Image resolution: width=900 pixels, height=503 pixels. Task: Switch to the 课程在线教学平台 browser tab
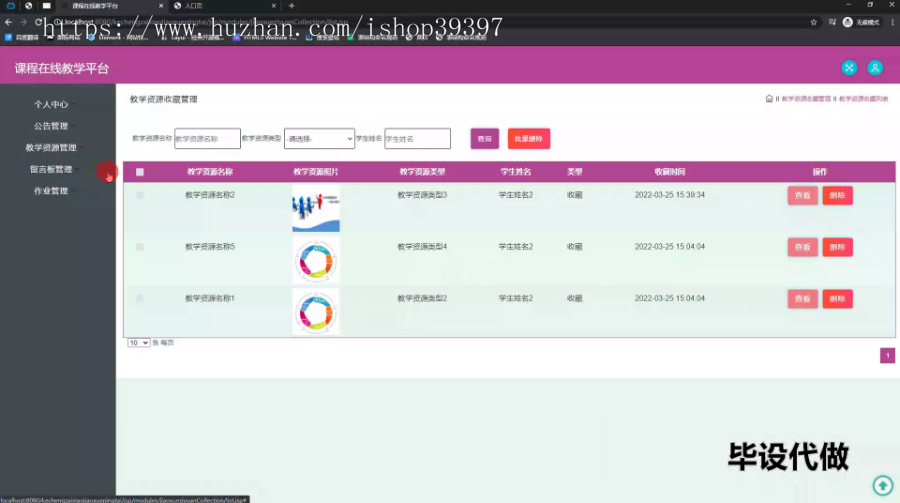point(112,6)
